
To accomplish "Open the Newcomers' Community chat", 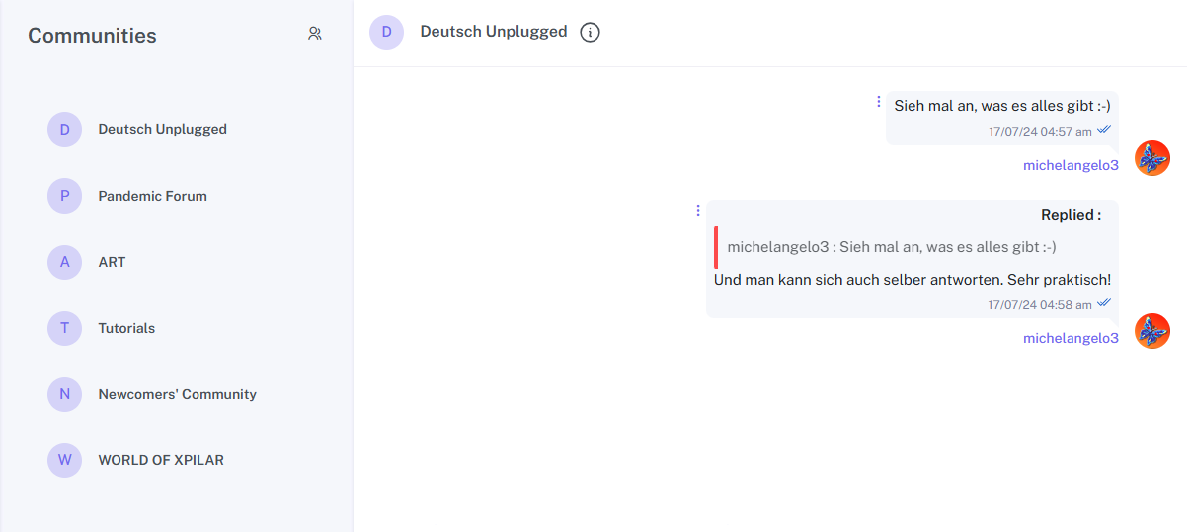I will (x=177, y=394).
